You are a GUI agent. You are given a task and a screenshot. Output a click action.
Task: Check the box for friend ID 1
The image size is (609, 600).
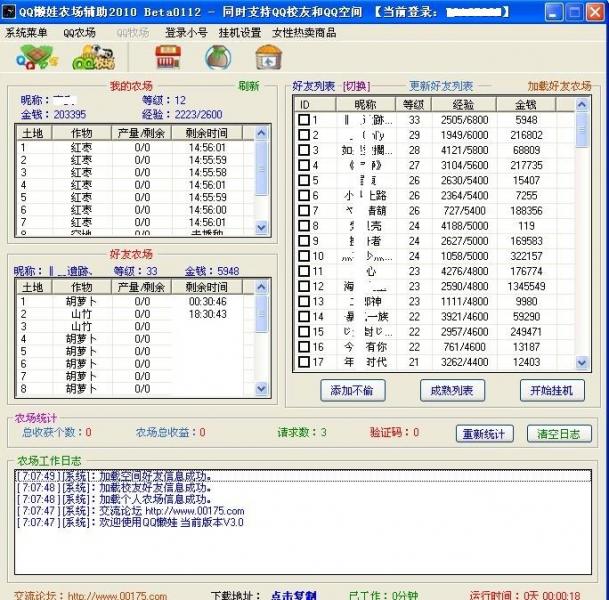[304, 120]
